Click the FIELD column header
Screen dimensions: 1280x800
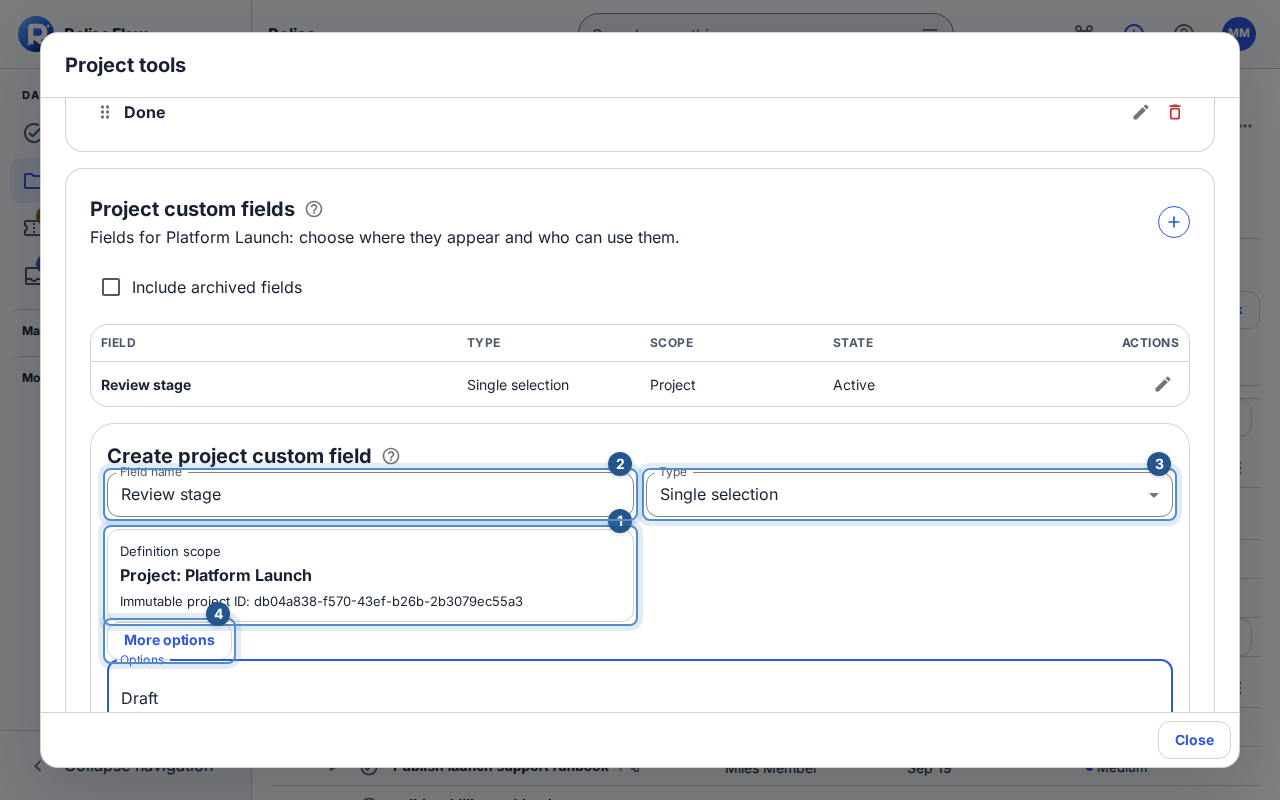point(118,343)
